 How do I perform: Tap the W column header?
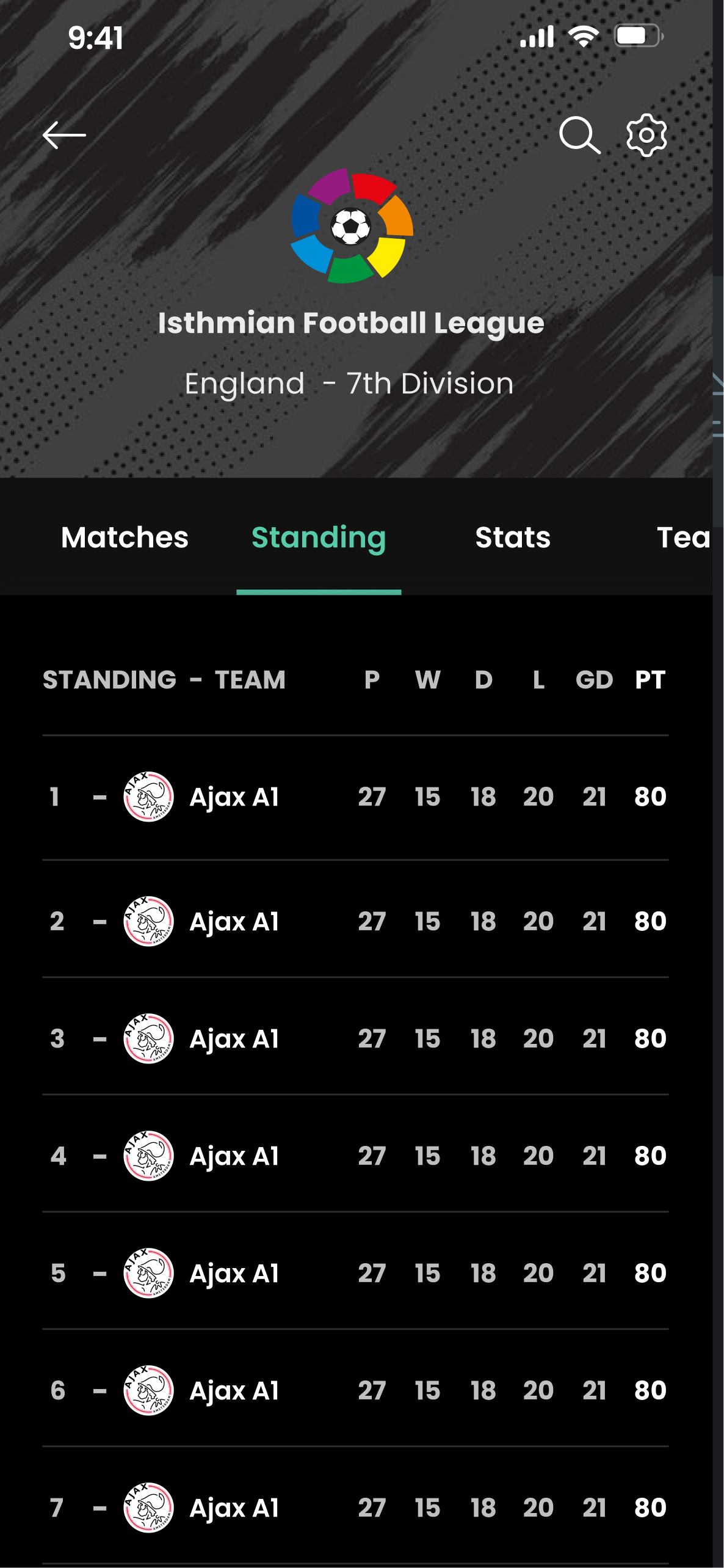[427, 680]
